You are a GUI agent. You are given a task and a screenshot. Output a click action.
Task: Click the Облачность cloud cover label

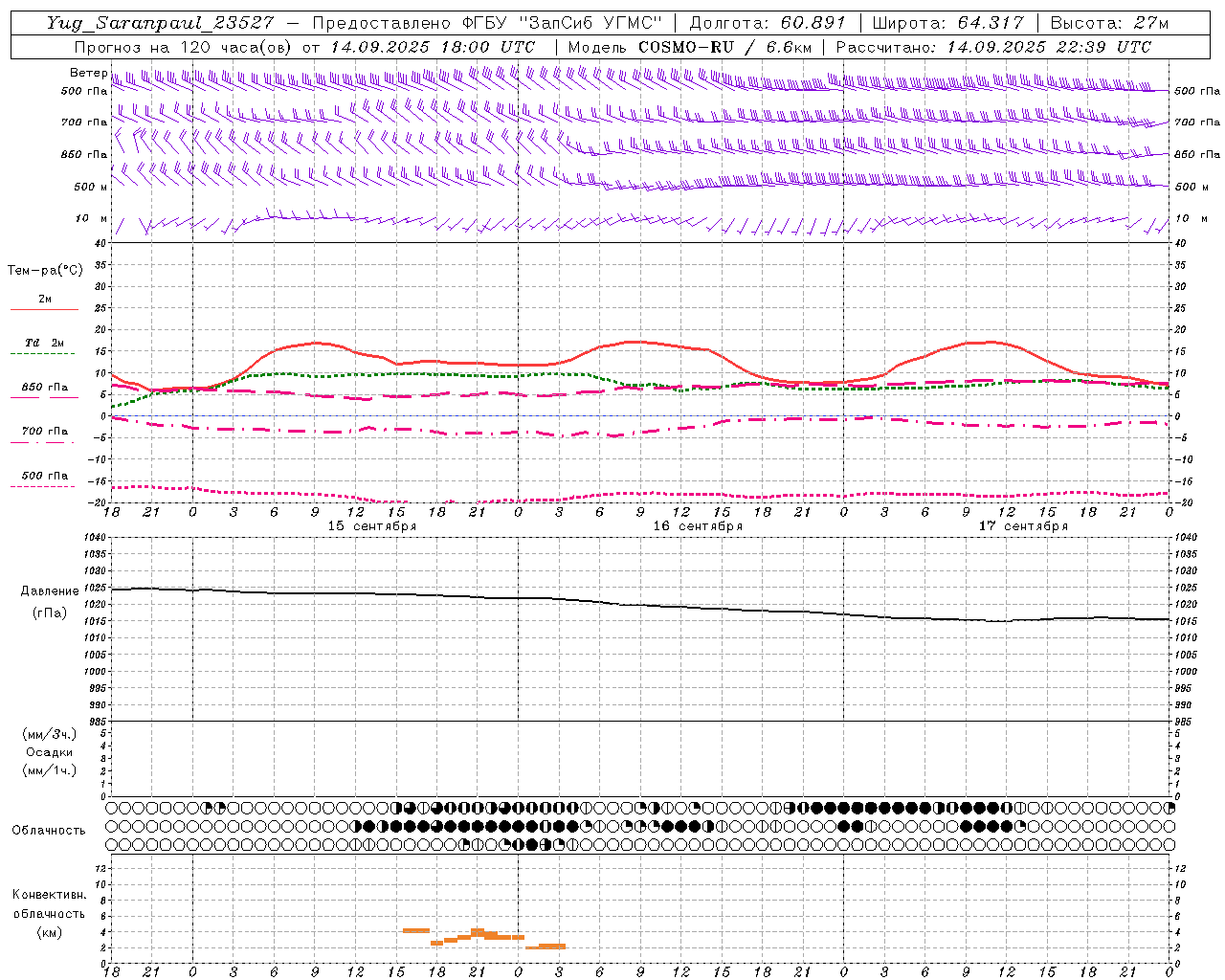click(49, 831)
